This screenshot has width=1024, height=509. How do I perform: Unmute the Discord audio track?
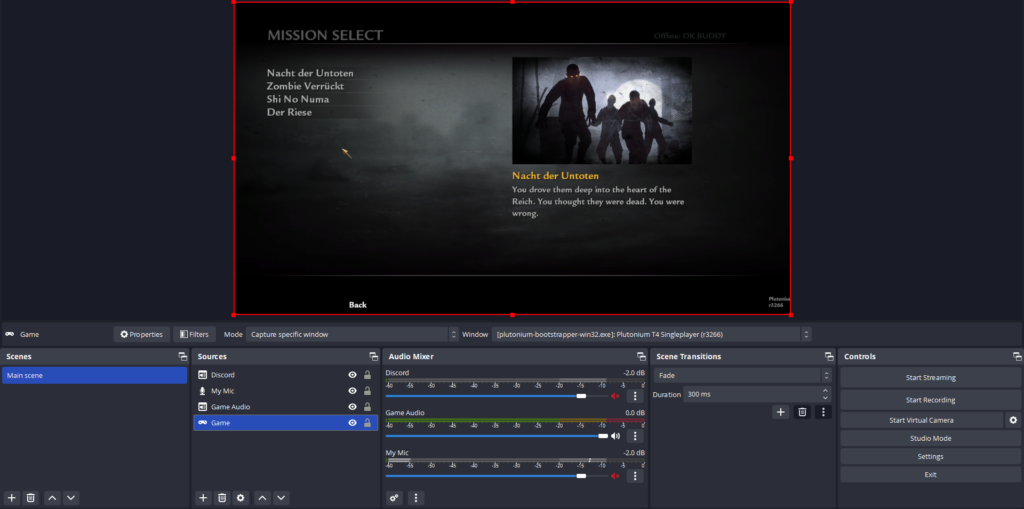click(x=615, y=396)
